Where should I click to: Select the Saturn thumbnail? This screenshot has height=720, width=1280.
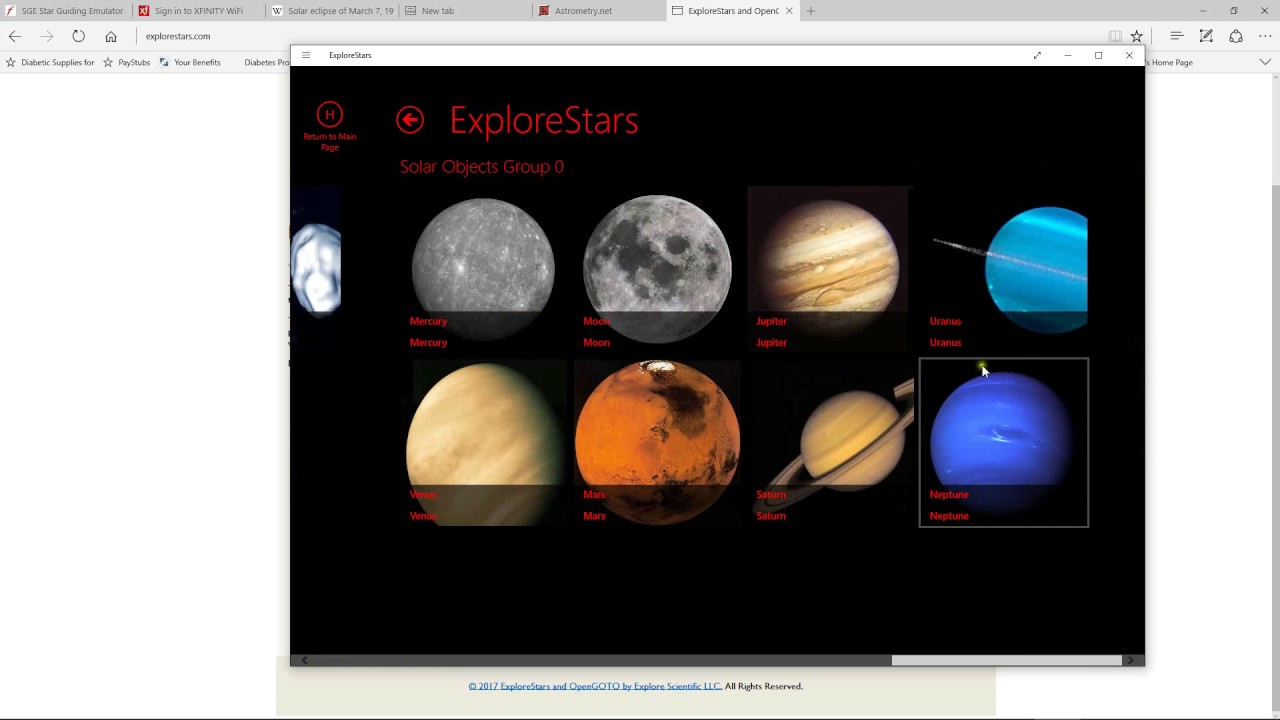[829, 443]
